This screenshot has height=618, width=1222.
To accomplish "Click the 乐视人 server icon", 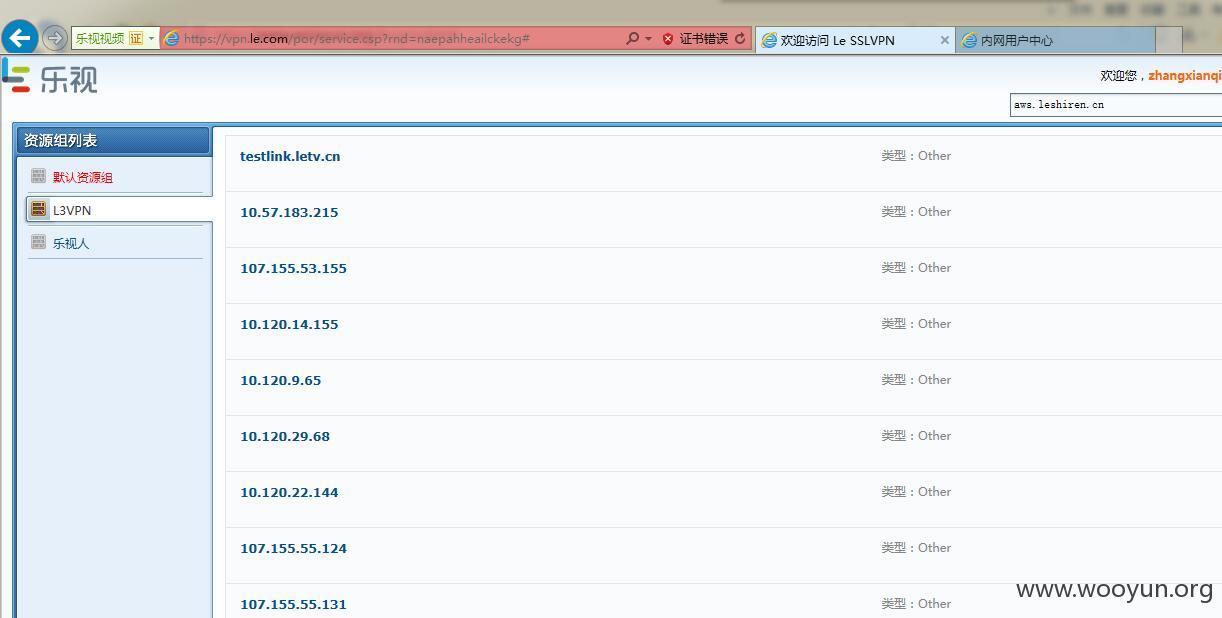I will click(38, 242).
